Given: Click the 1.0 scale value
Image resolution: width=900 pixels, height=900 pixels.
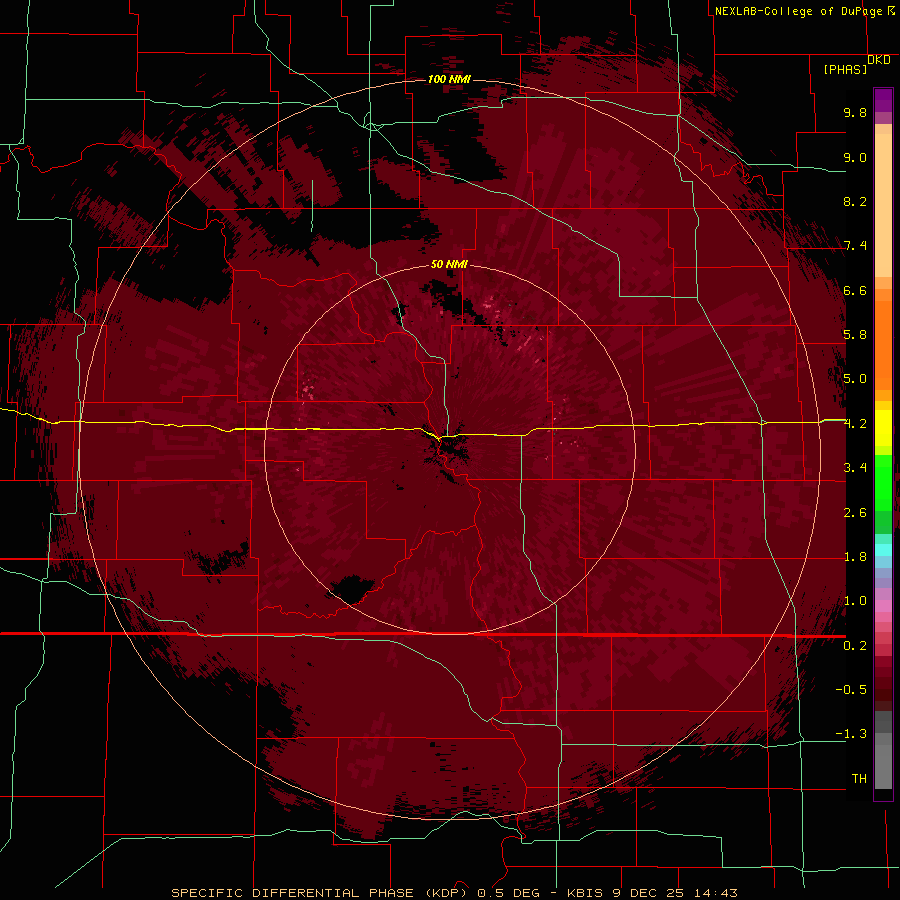Looking at the screenshot, I should pos(855,601).
